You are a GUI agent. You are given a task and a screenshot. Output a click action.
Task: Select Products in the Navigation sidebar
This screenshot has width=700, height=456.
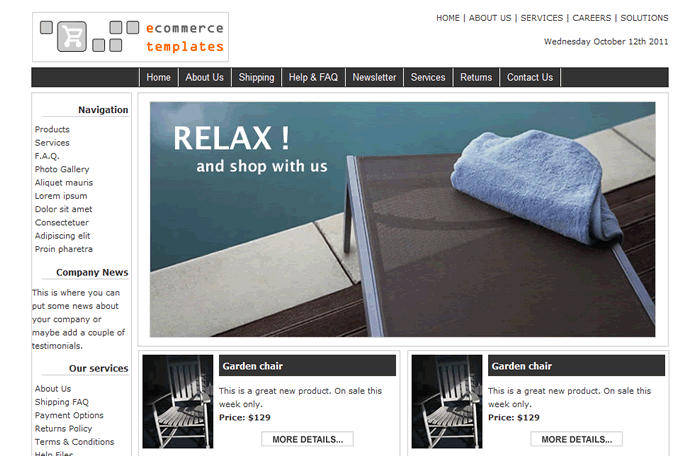[x=52, y=129]
